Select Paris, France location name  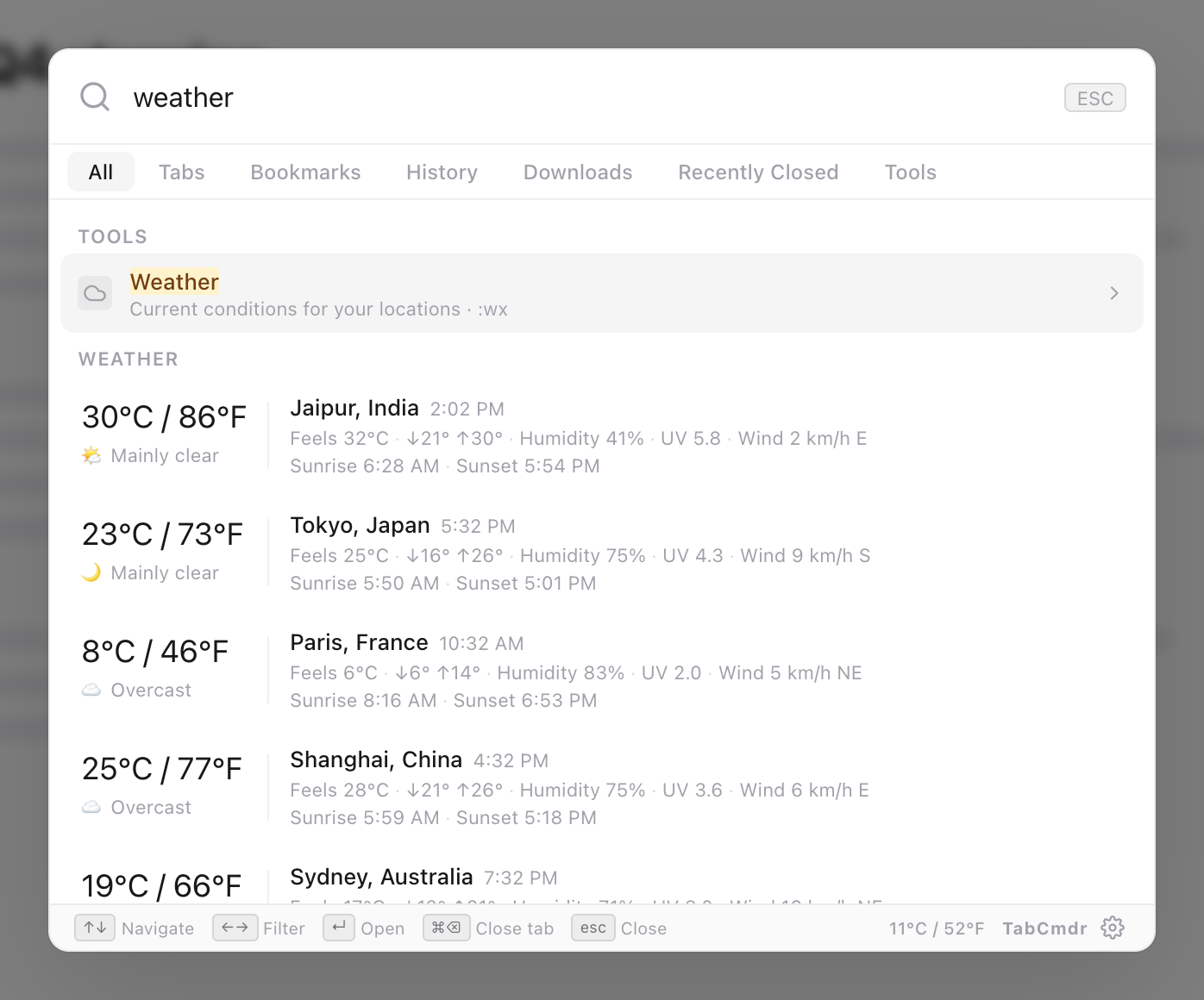(359, 642)
